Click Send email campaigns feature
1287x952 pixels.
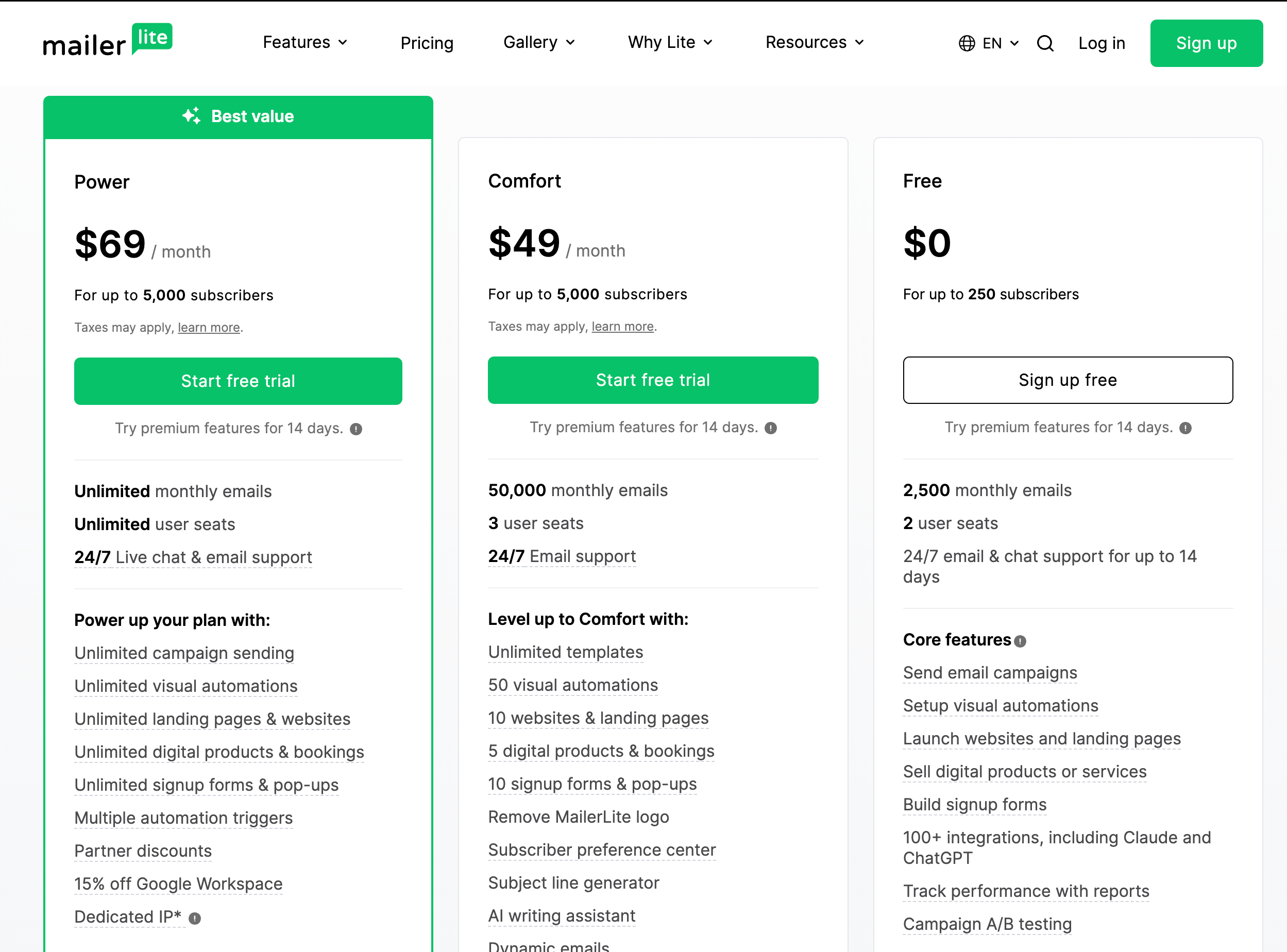990,672
